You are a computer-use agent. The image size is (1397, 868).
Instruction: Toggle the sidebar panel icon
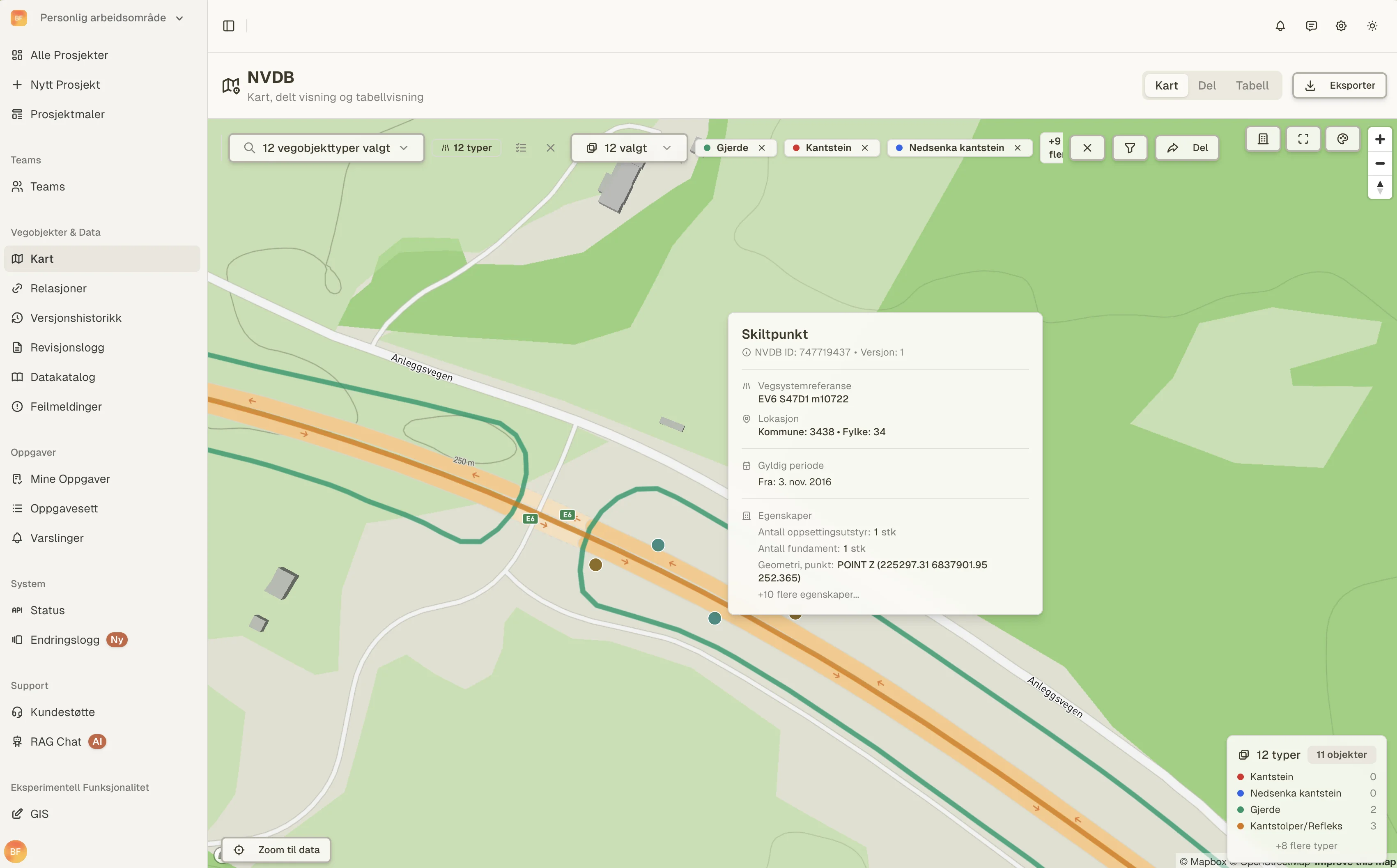click(228, 26)
